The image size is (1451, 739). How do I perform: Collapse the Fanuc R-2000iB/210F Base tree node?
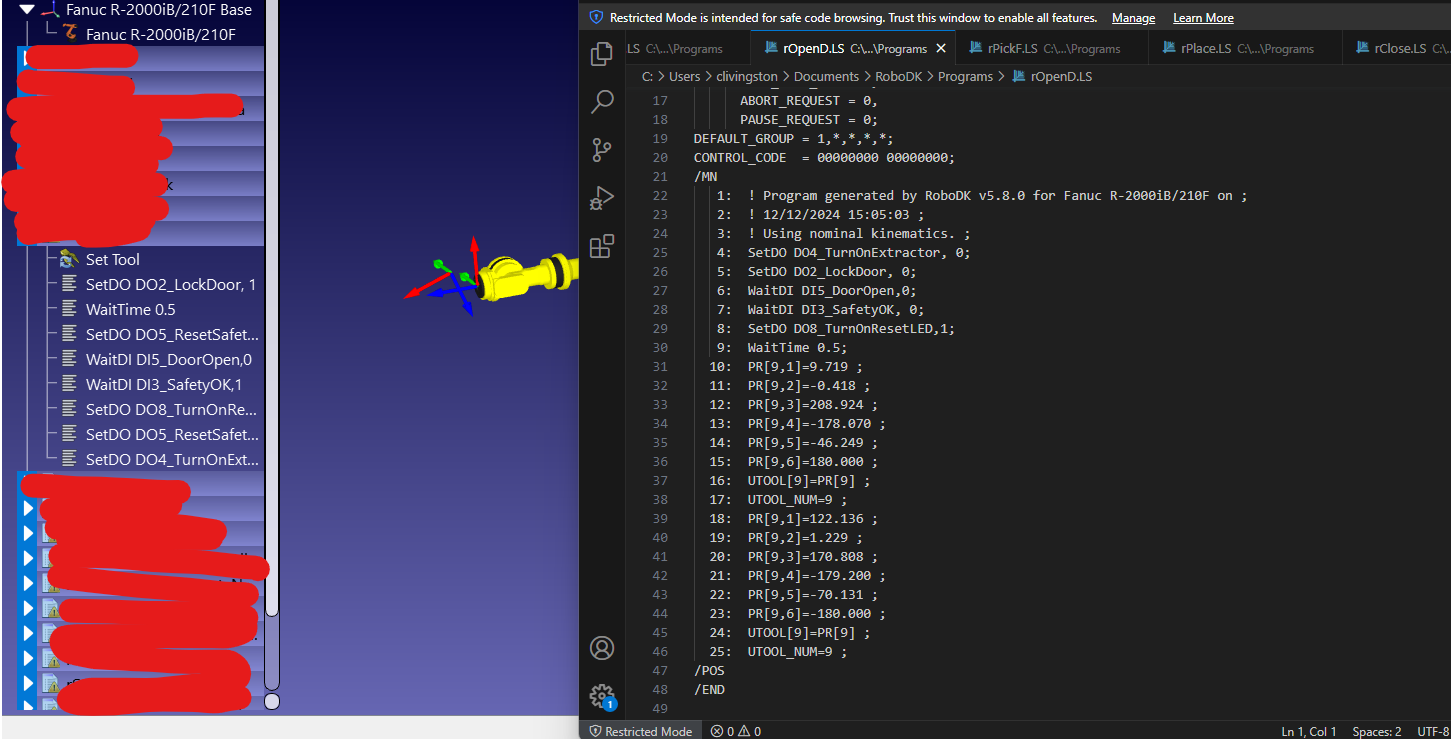(x=27, y=9)
